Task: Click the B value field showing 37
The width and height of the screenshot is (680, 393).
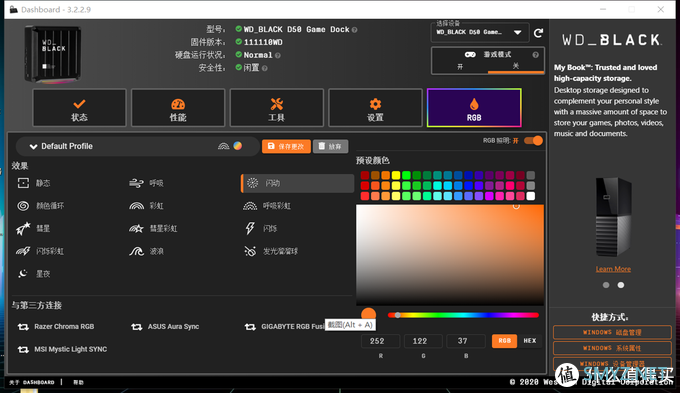Action: pos(466,341)
